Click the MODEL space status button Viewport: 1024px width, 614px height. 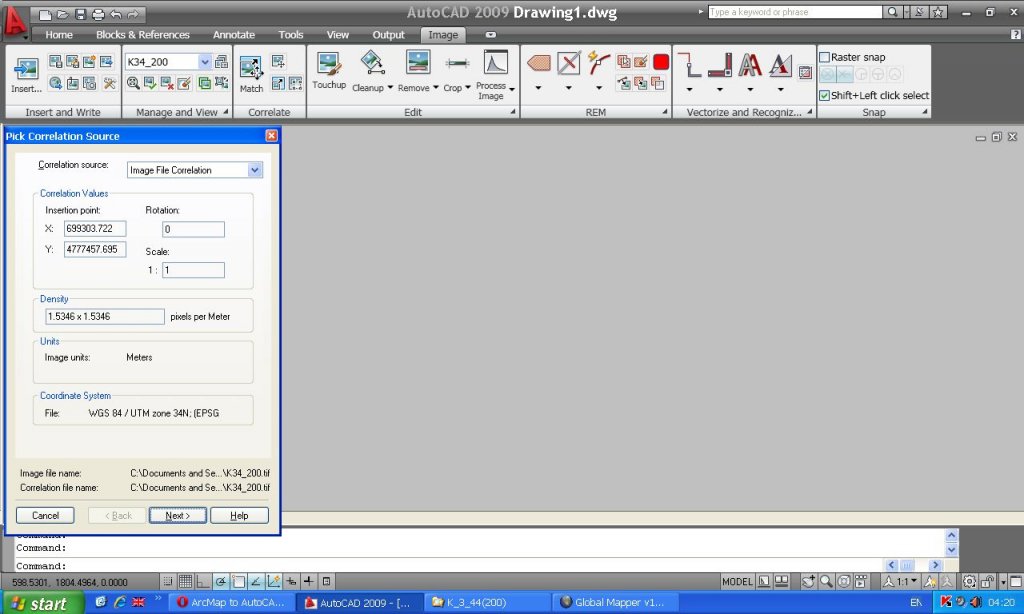point(737,581)
